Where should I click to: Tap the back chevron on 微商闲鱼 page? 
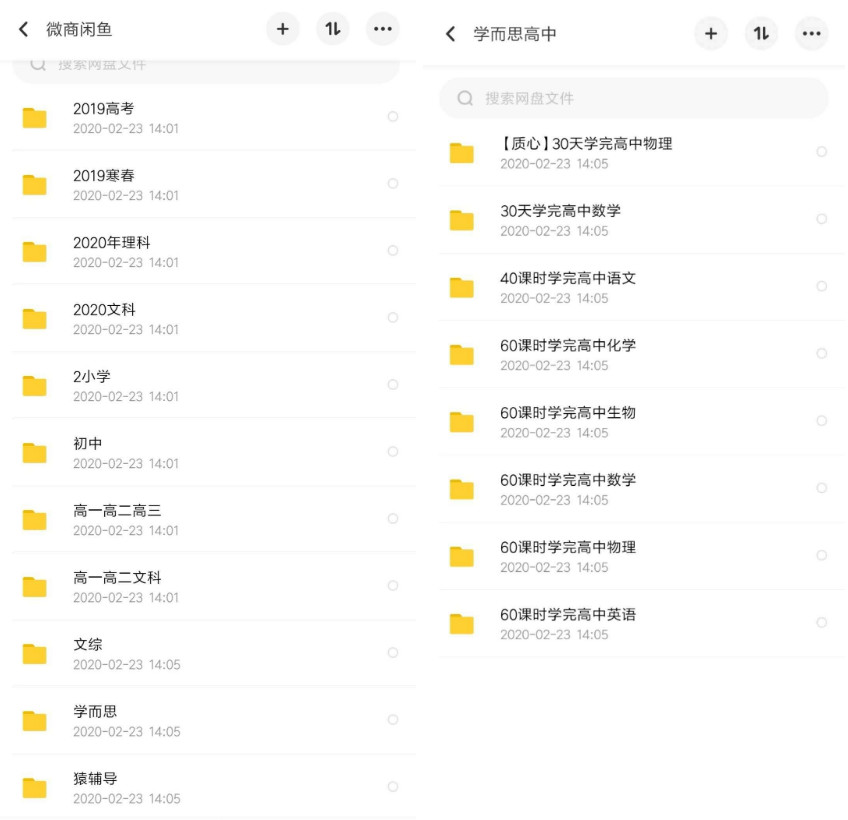pos(22,29)
